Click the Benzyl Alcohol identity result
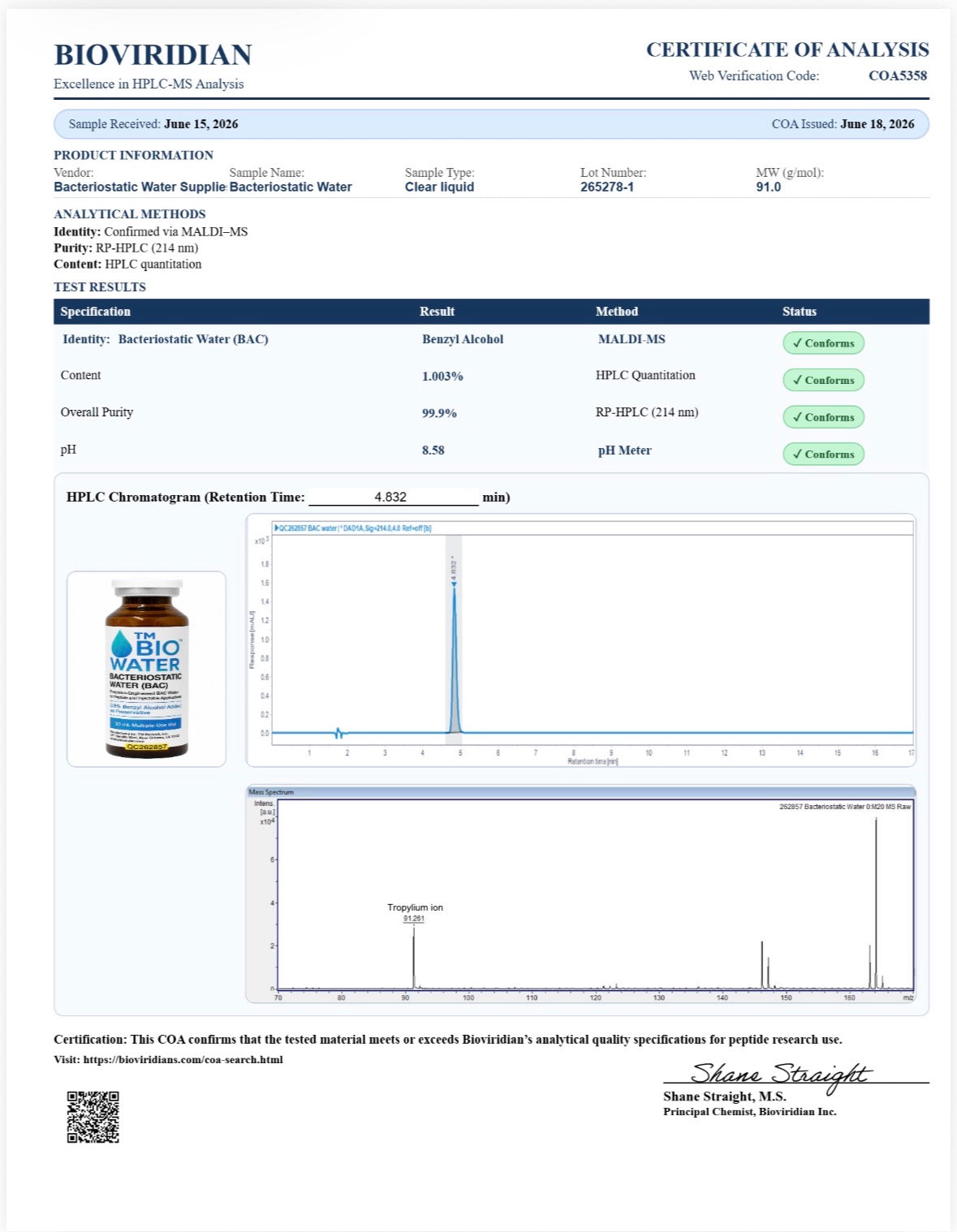 pyautogui.click(x=463, y=339)
